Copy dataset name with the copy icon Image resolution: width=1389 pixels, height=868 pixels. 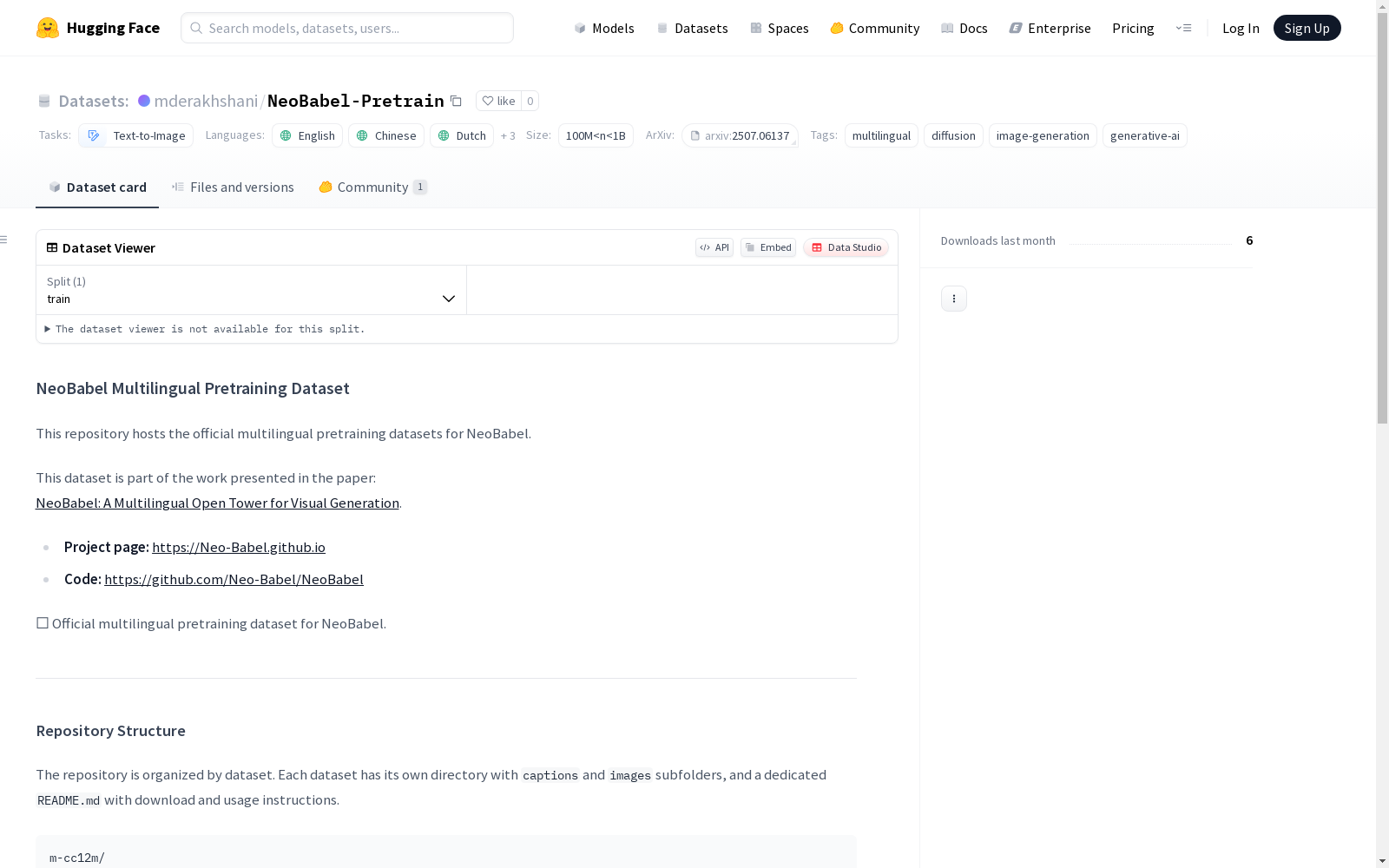point(456,101)
